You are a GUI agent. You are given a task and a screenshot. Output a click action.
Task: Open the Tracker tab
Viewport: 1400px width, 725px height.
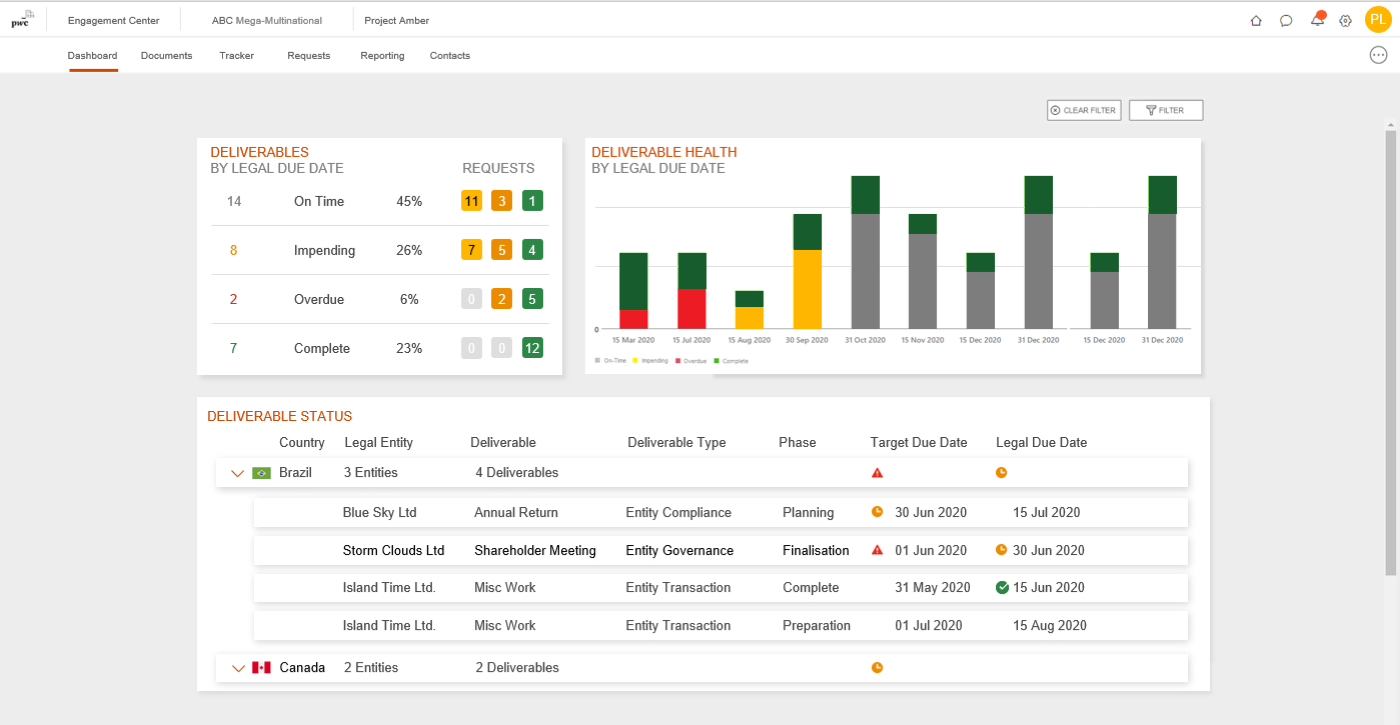(x=237, y=56)
